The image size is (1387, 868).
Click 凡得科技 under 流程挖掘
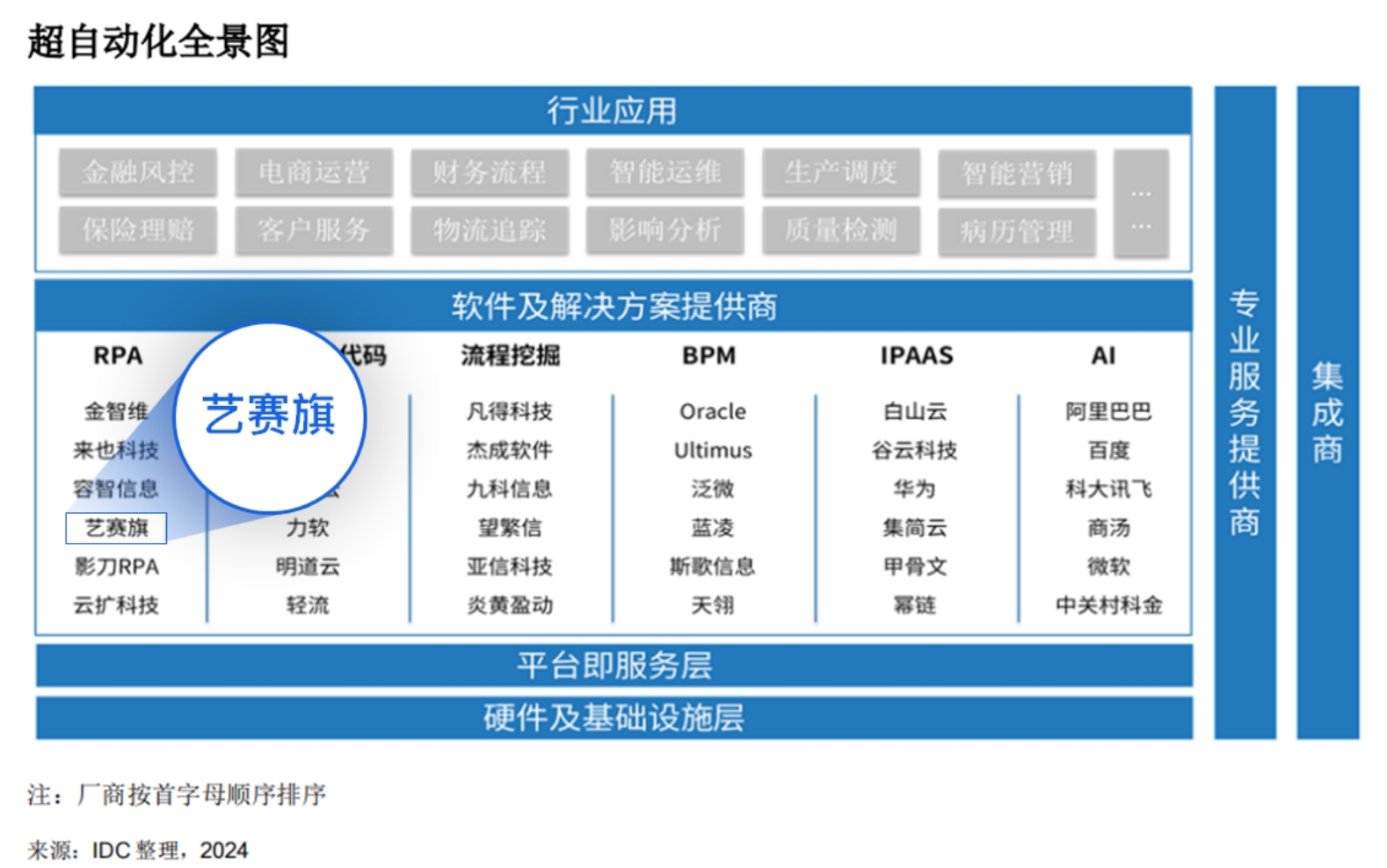510,411
